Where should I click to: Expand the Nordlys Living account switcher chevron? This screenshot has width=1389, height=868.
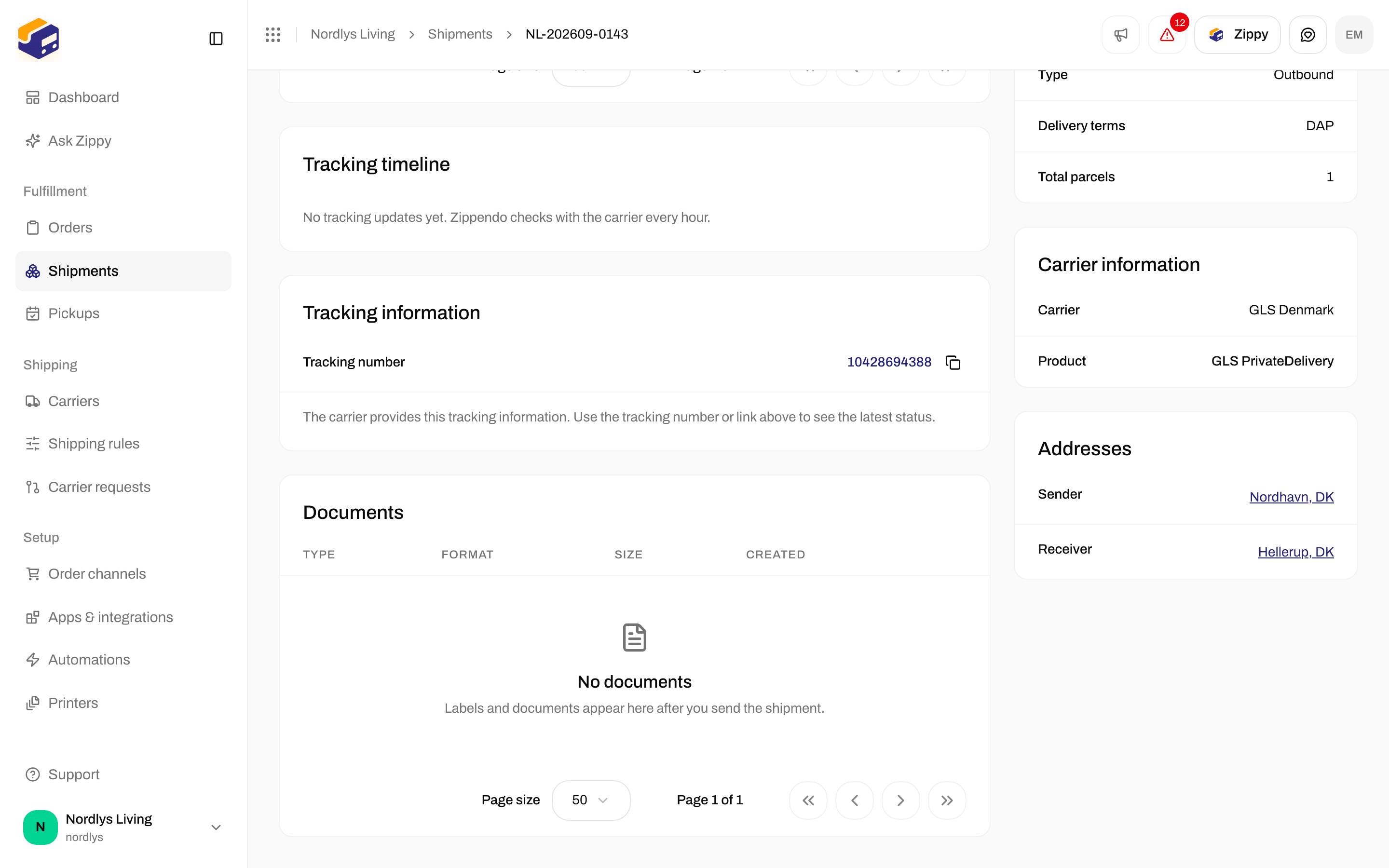point(216,827)
